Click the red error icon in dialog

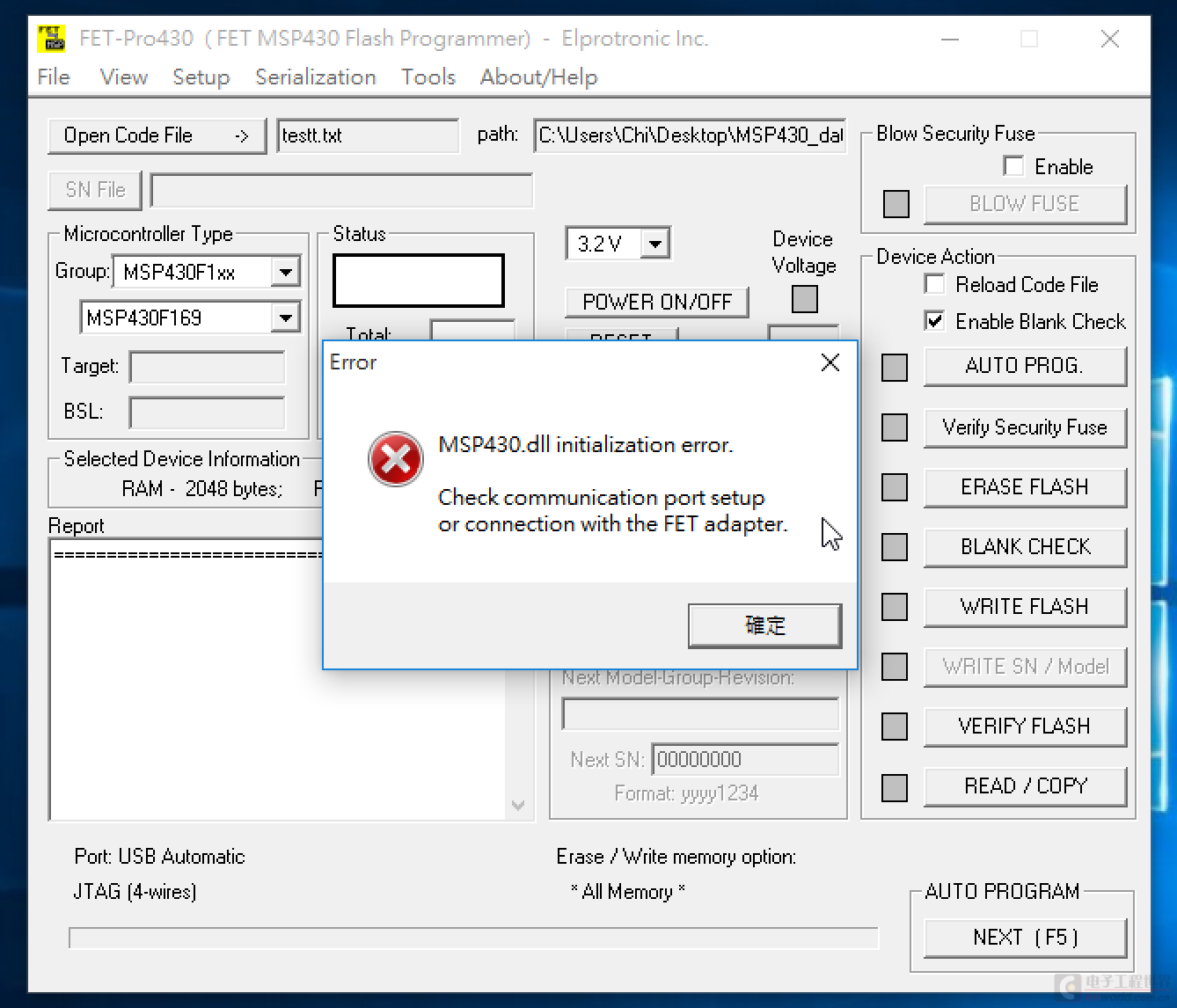(395, 458)
